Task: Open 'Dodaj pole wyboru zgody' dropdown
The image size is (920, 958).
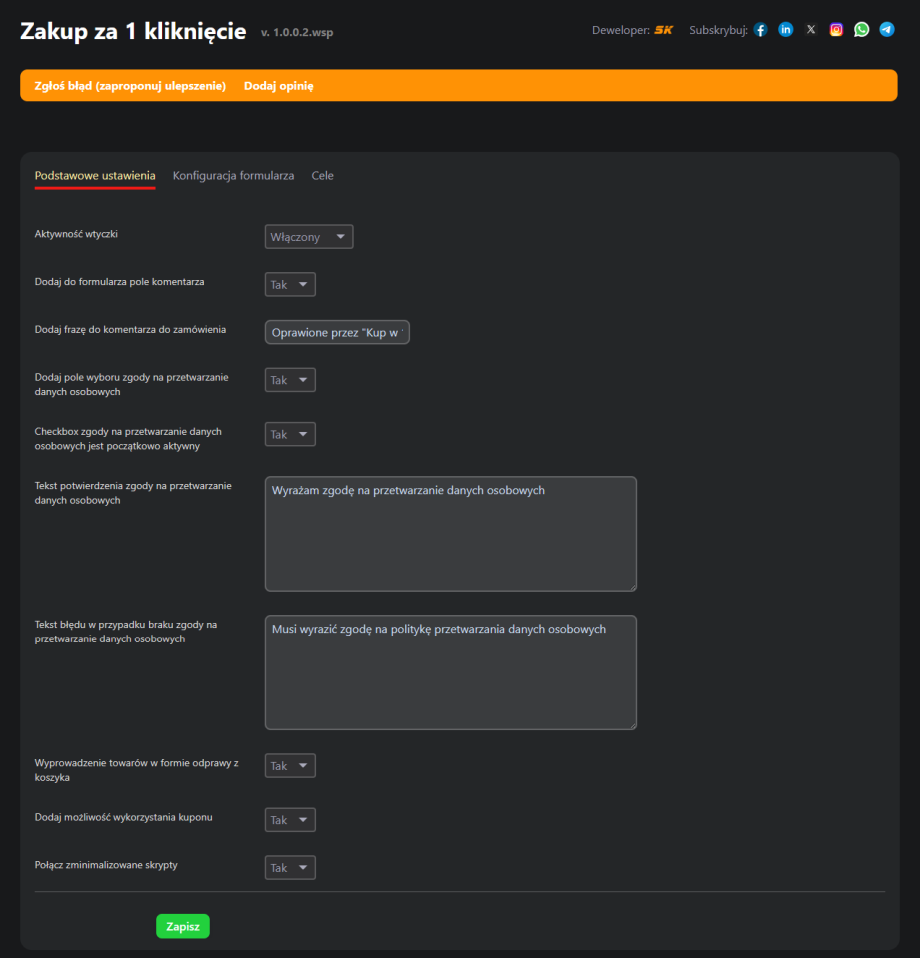Action: click(290, 380)
